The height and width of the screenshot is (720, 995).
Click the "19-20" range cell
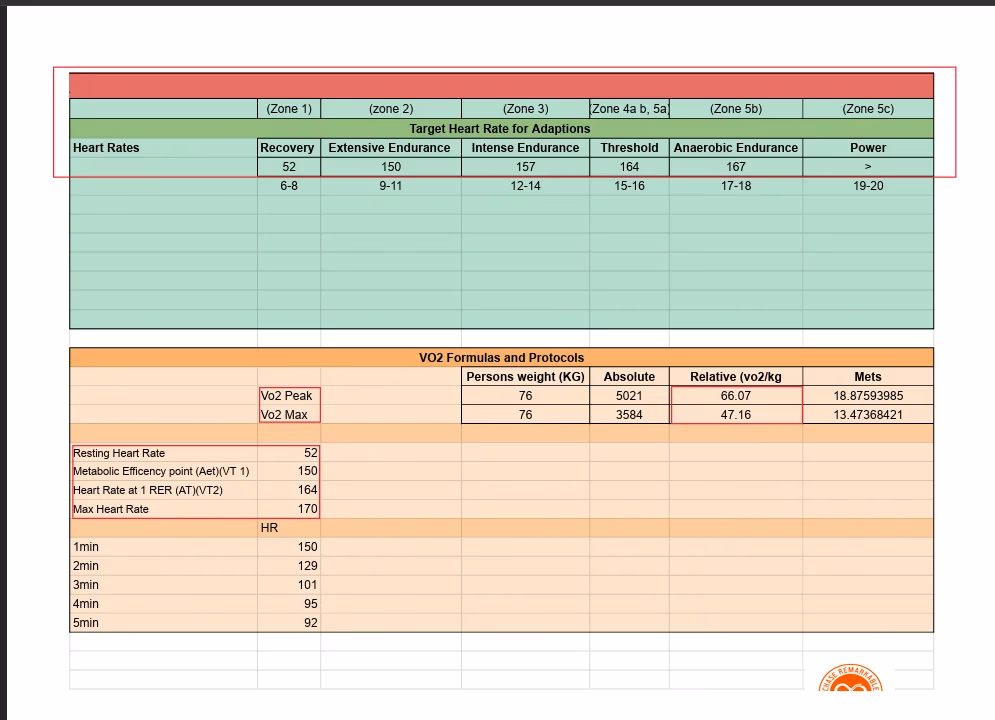[868, 186]
